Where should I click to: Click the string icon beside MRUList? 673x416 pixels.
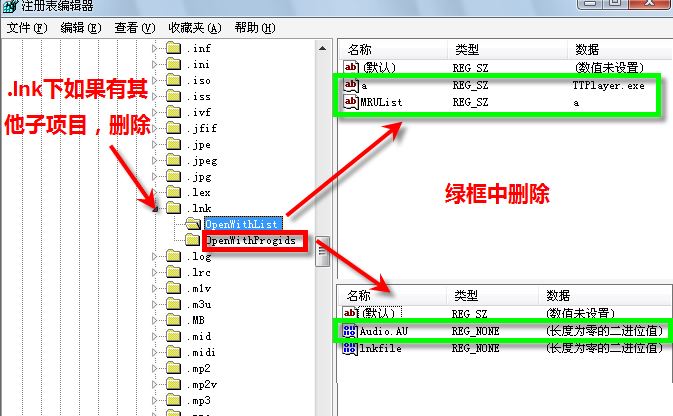point(351,102)
